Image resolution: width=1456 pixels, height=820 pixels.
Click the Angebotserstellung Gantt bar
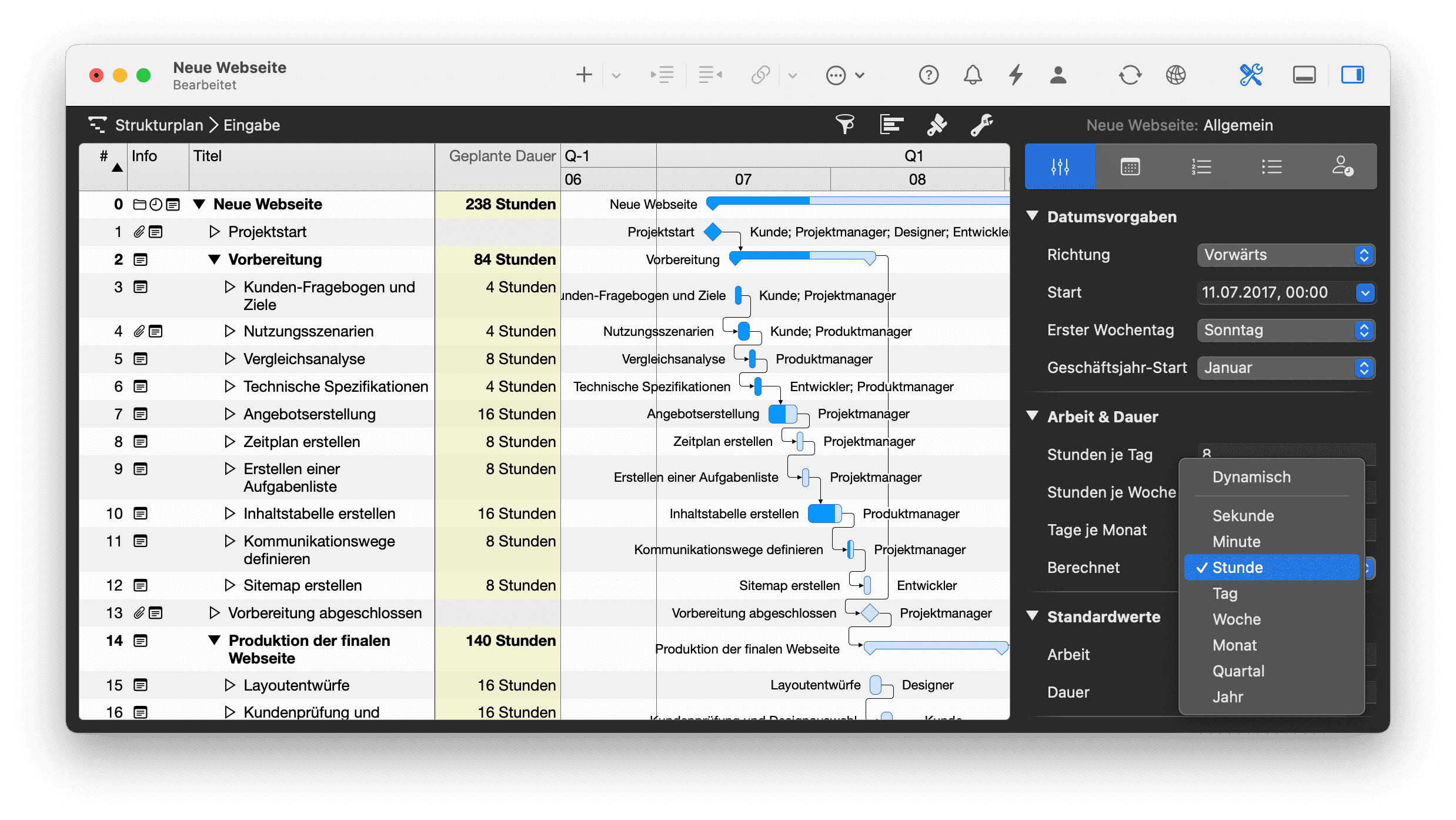click(782, 414)
